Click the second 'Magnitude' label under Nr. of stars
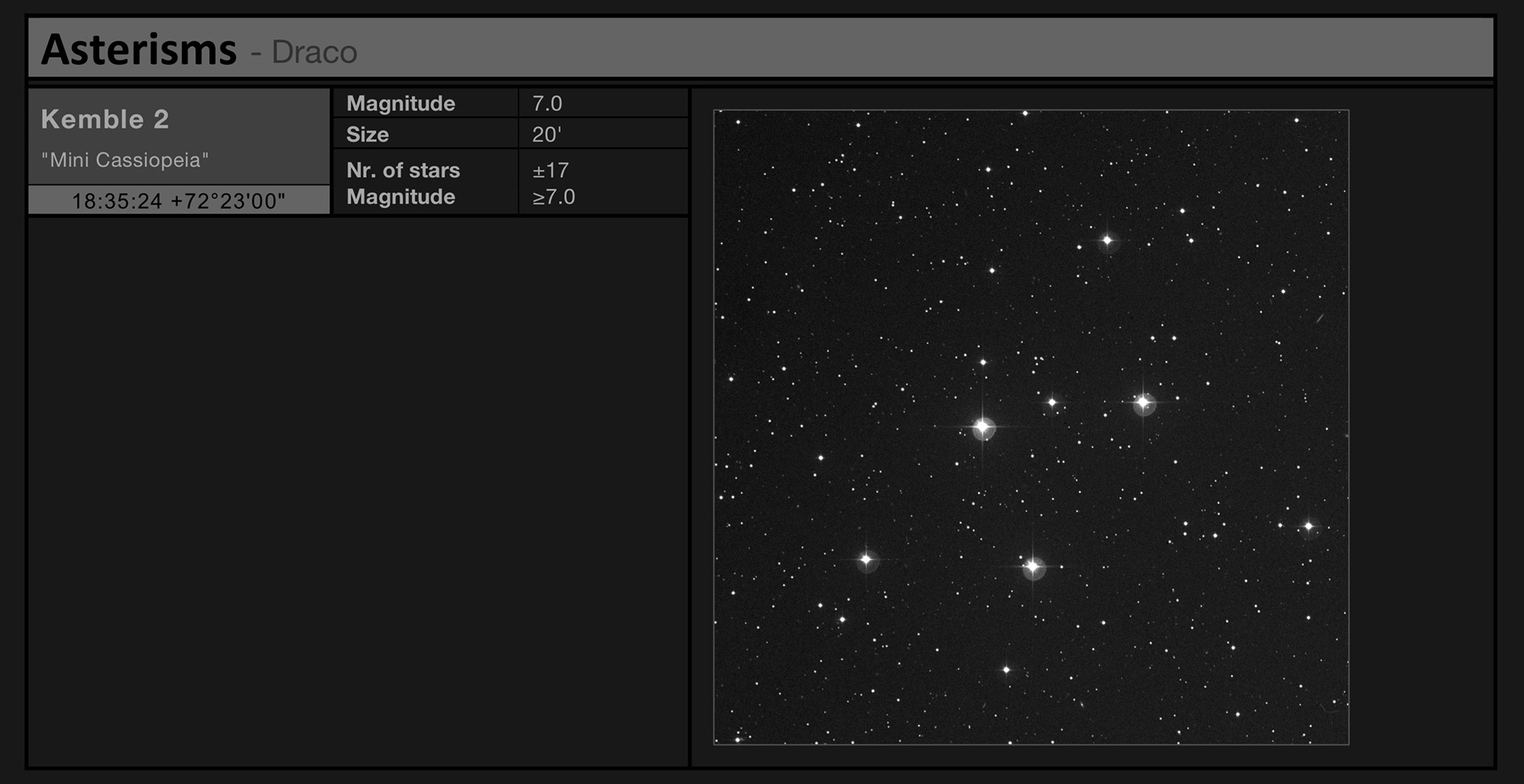The height and width of the screenshot is (784, 1524). (x=401, y=197)
